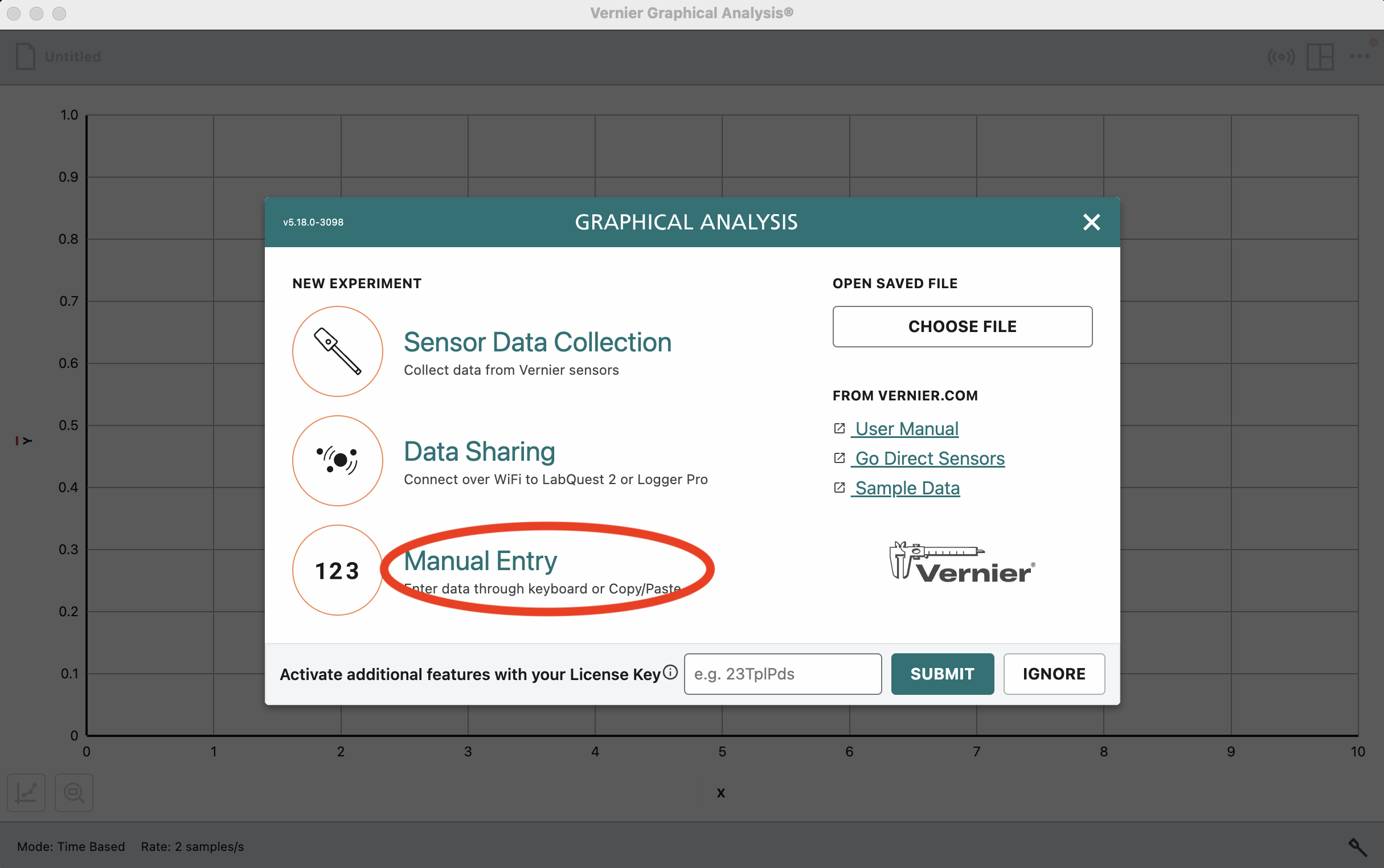Close the Graphical Analysis dialog
Viewport: 1384px width, 868px height.
(x=1091, y=222)
